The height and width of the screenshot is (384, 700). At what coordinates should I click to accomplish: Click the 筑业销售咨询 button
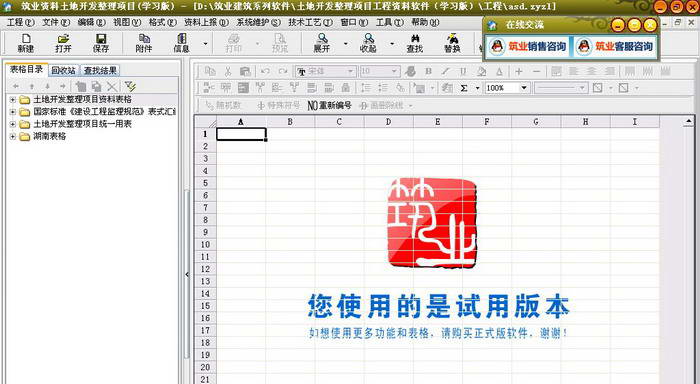click(x=528, y=46)
